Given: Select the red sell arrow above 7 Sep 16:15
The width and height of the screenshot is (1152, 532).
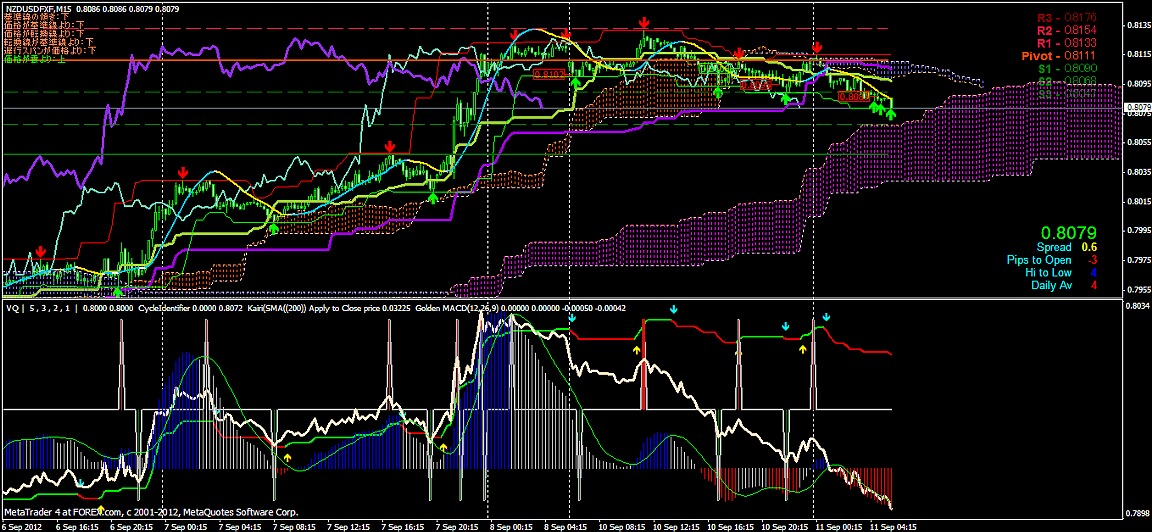Looking at the screenshot, I should pos(389,147).
